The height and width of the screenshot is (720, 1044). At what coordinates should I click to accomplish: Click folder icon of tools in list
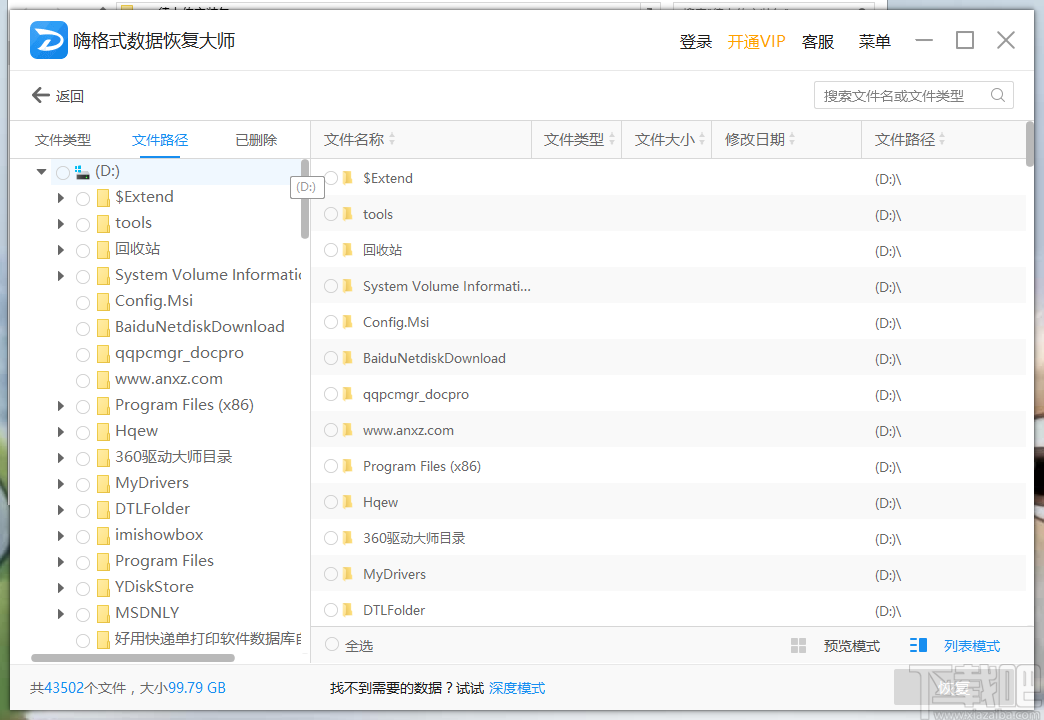[348, 214]
